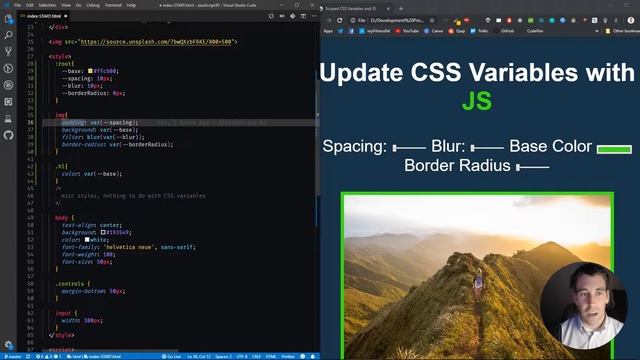640x360 pixels.
Task: Click the #ffc600 color swatch in code
Action: (90, 71)
